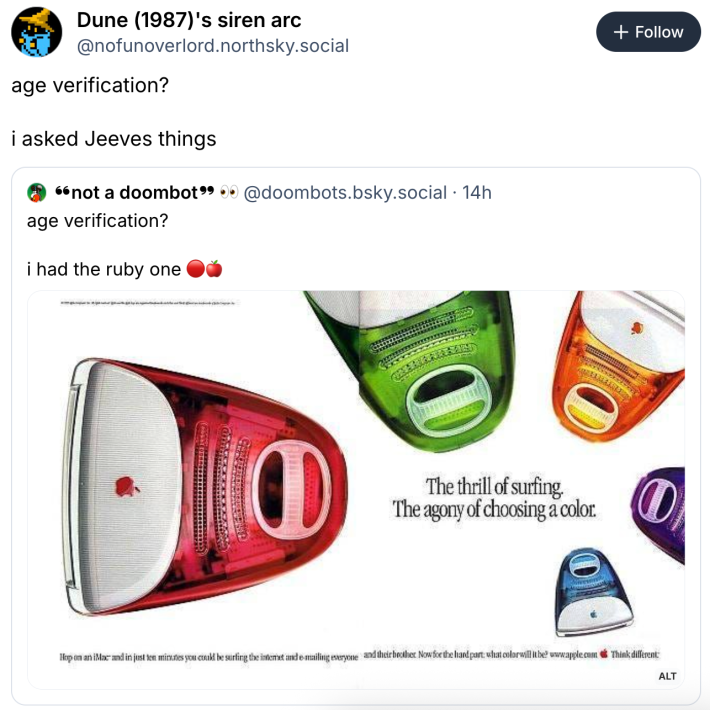This screenshot has height=710, width=710.
Task: Open the Dune (1987)'s siren arc display name
Action: tap(189, 20)
